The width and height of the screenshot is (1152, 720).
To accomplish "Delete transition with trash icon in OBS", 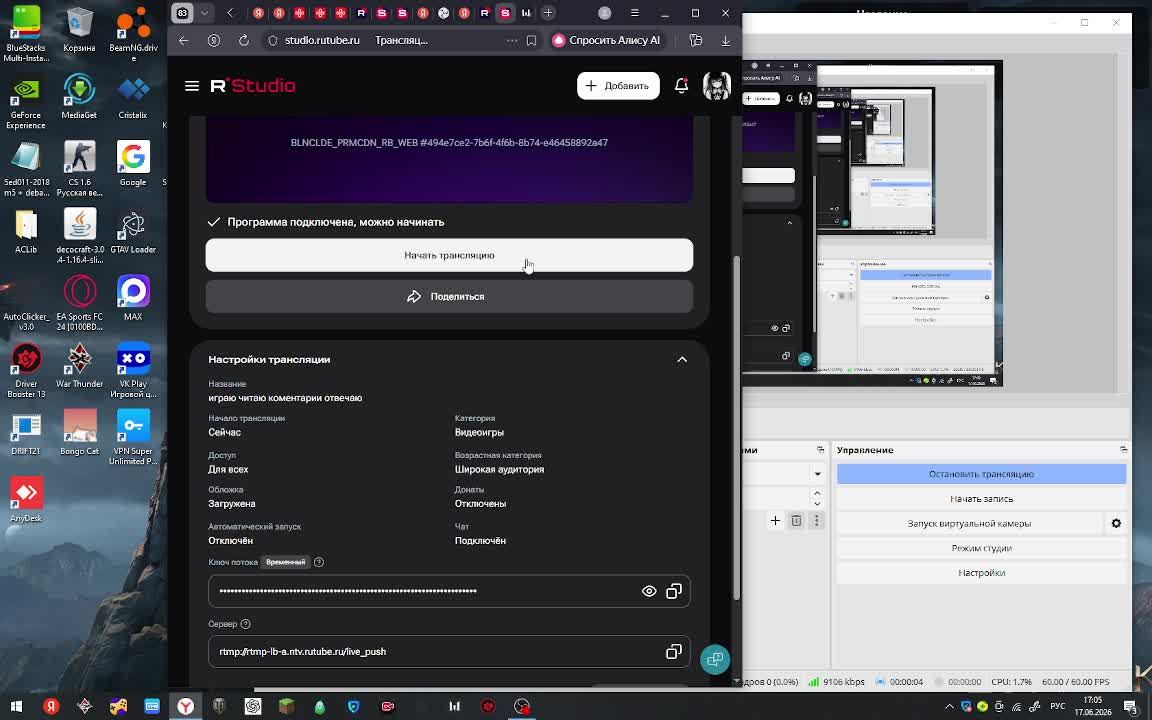I will (796, 521).
